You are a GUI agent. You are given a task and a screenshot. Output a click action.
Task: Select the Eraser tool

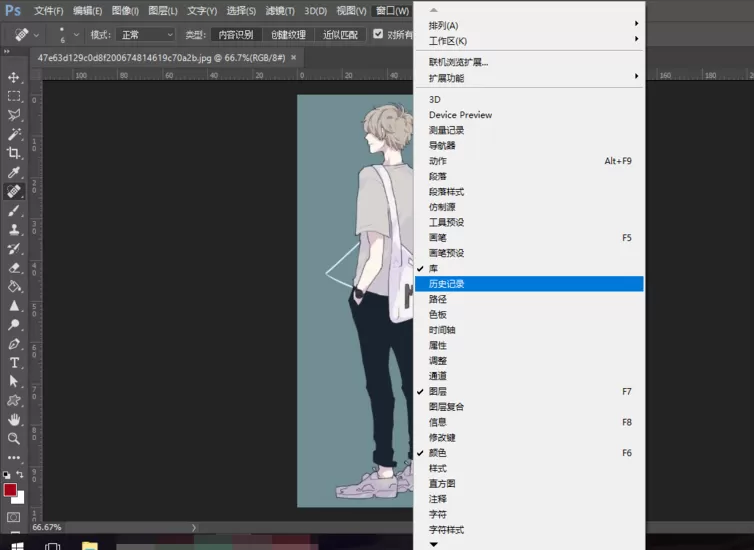click(x=13, y=268)
